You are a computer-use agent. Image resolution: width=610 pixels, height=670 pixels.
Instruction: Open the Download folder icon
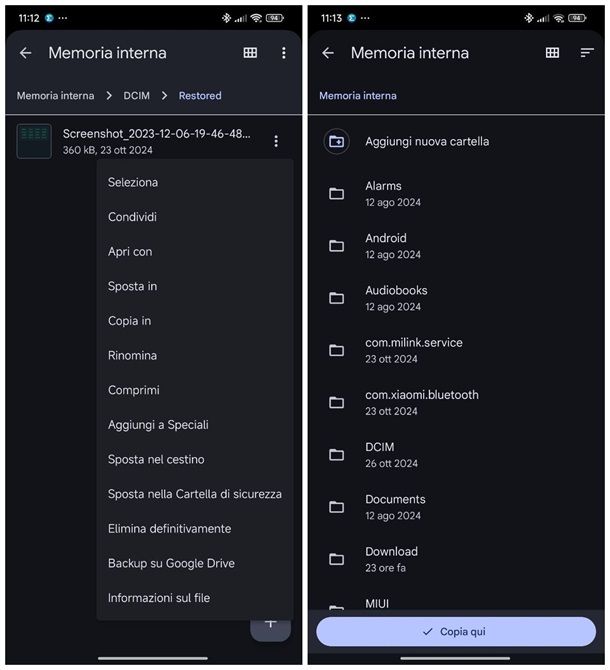[x=337, y=559]
